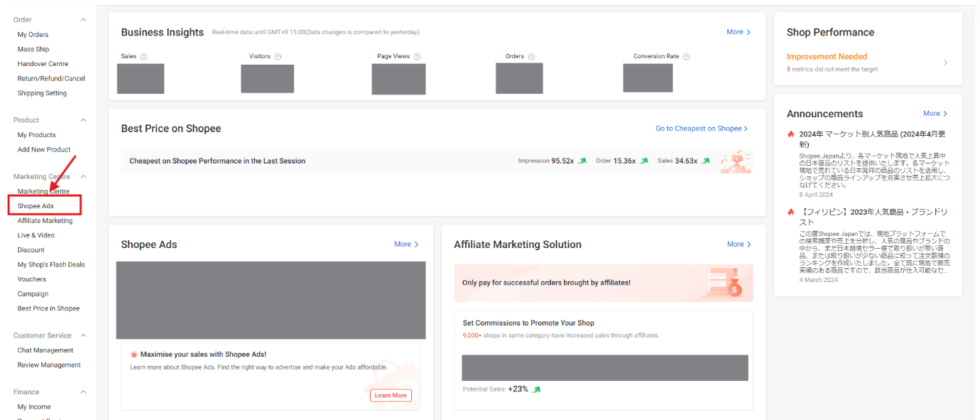This screenshot has height=420, width=980.
Task: Open My Income in sidebar
Action: tap(33, 407)
